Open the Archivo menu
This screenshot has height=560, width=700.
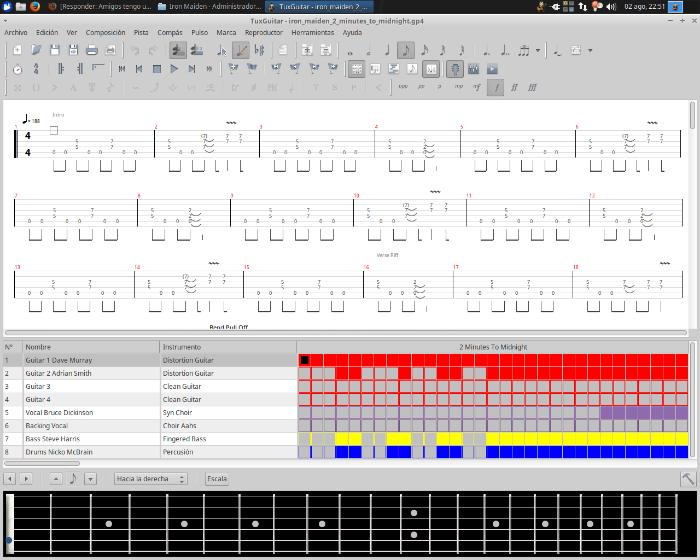point(16,32)
